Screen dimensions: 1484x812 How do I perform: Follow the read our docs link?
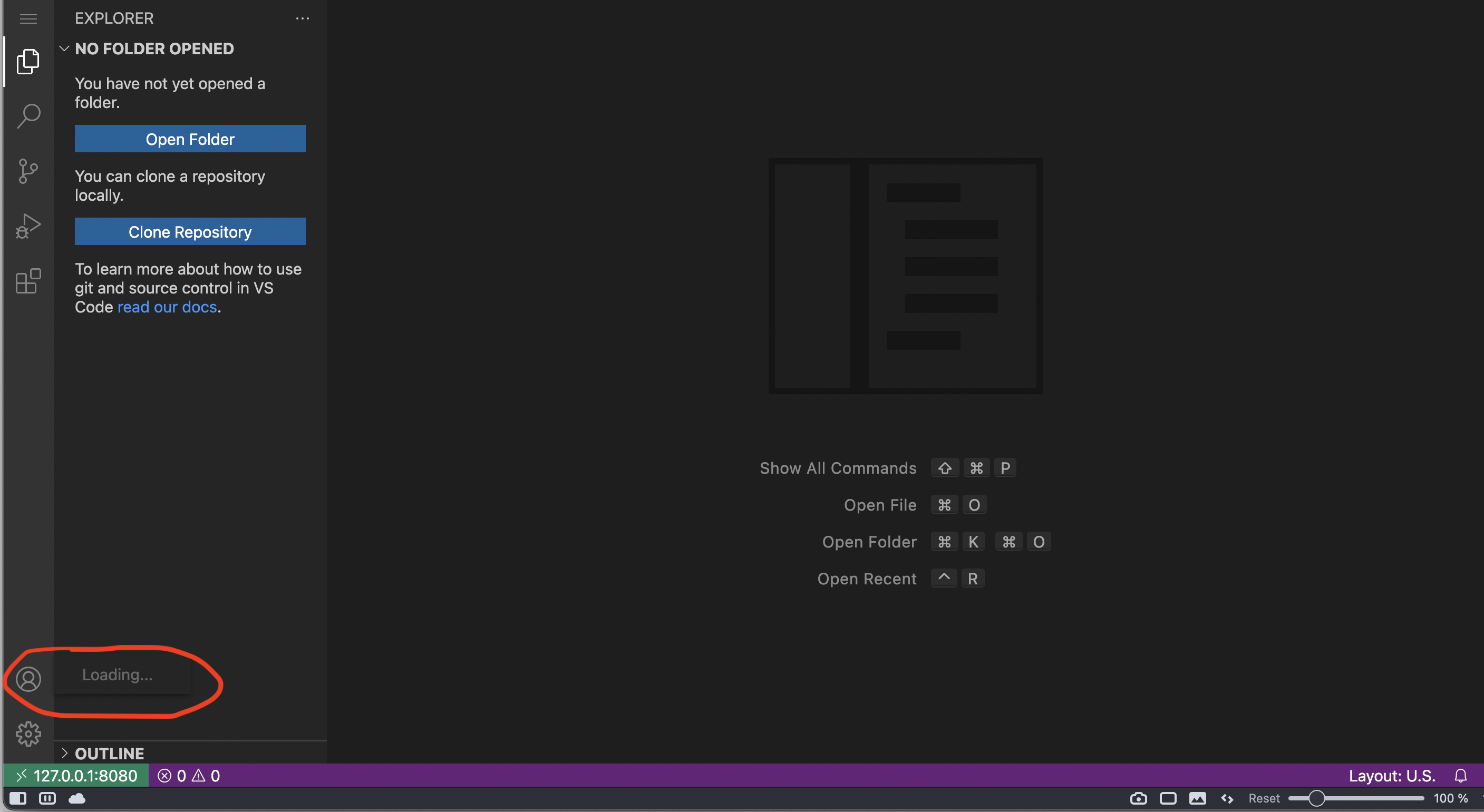tap(167, 307)
